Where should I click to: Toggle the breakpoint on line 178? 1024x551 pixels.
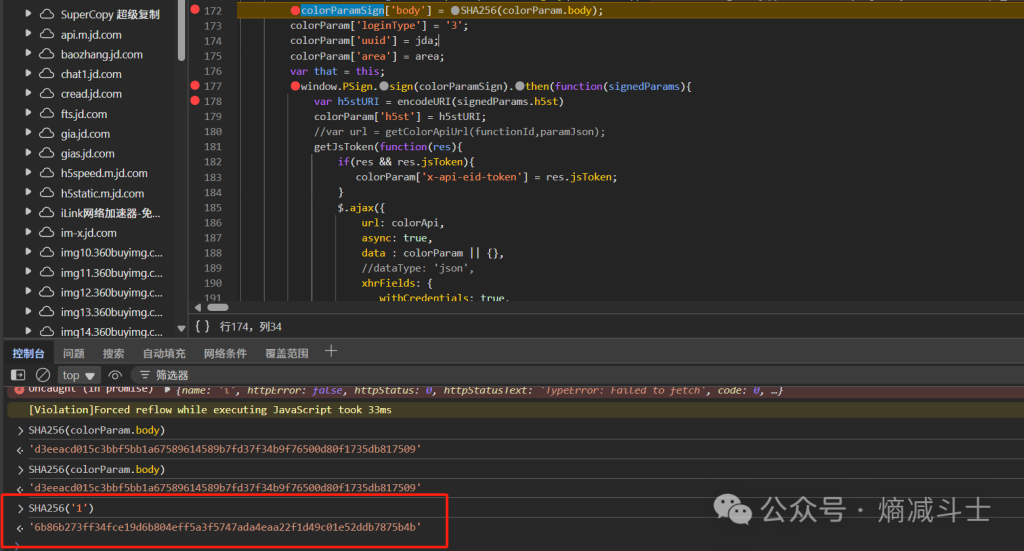click(x=194, y=101)
